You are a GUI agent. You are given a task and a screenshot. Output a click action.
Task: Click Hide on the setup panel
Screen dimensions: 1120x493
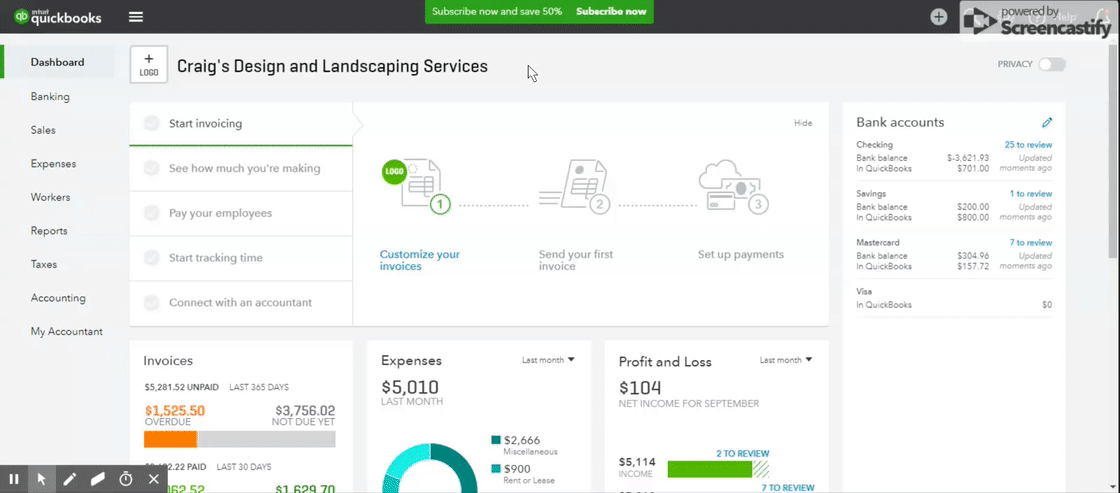point(803,123)
